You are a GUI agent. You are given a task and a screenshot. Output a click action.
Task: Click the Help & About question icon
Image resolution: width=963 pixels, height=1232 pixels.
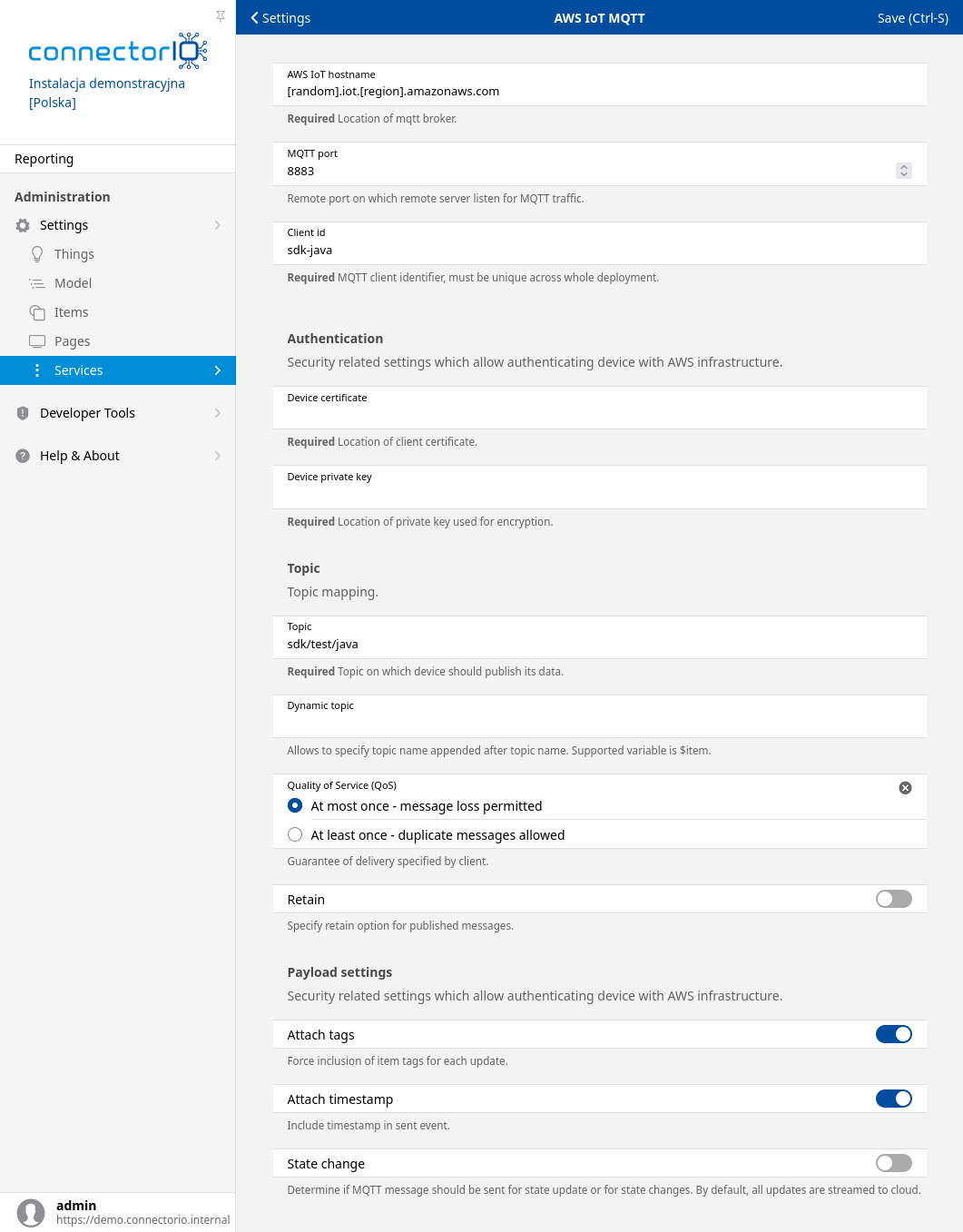[23, 456]
